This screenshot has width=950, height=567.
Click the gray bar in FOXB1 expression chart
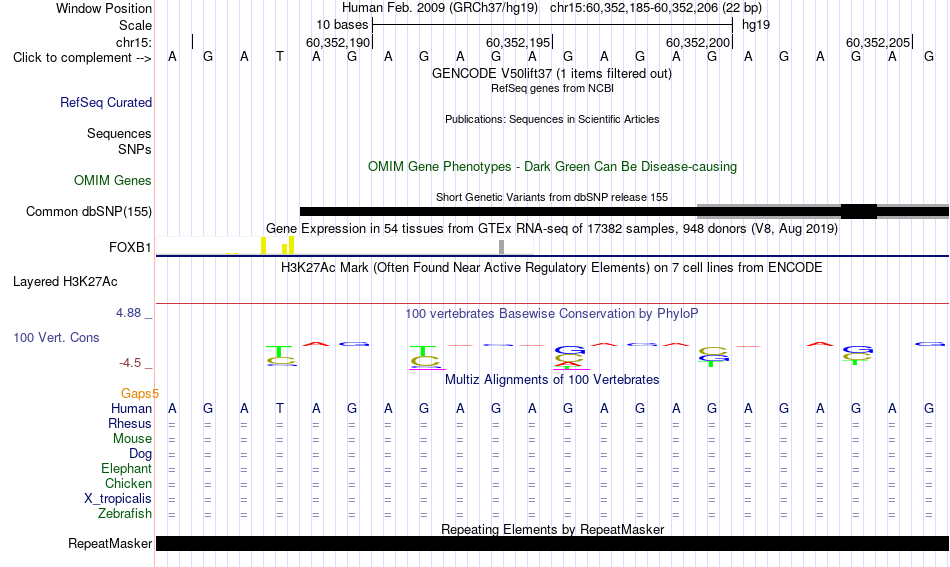(x=501, y=247)
